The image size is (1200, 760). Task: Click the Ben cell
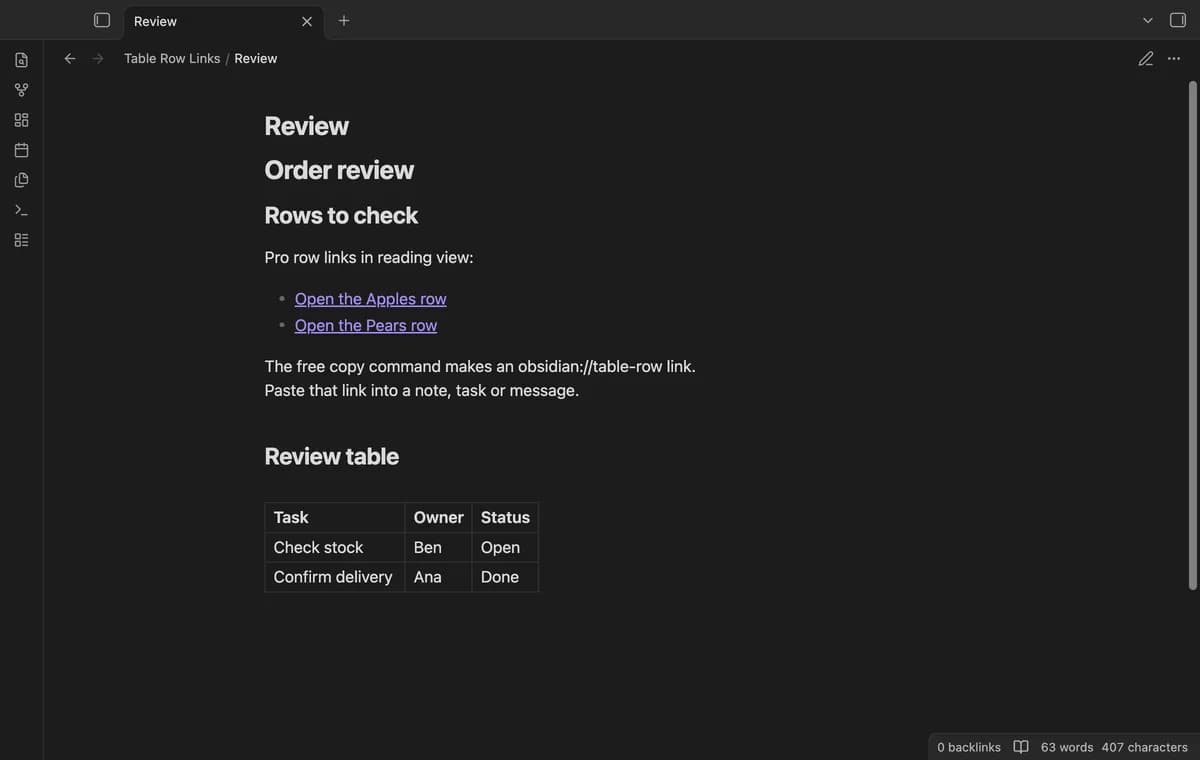[x=438, y=547]
